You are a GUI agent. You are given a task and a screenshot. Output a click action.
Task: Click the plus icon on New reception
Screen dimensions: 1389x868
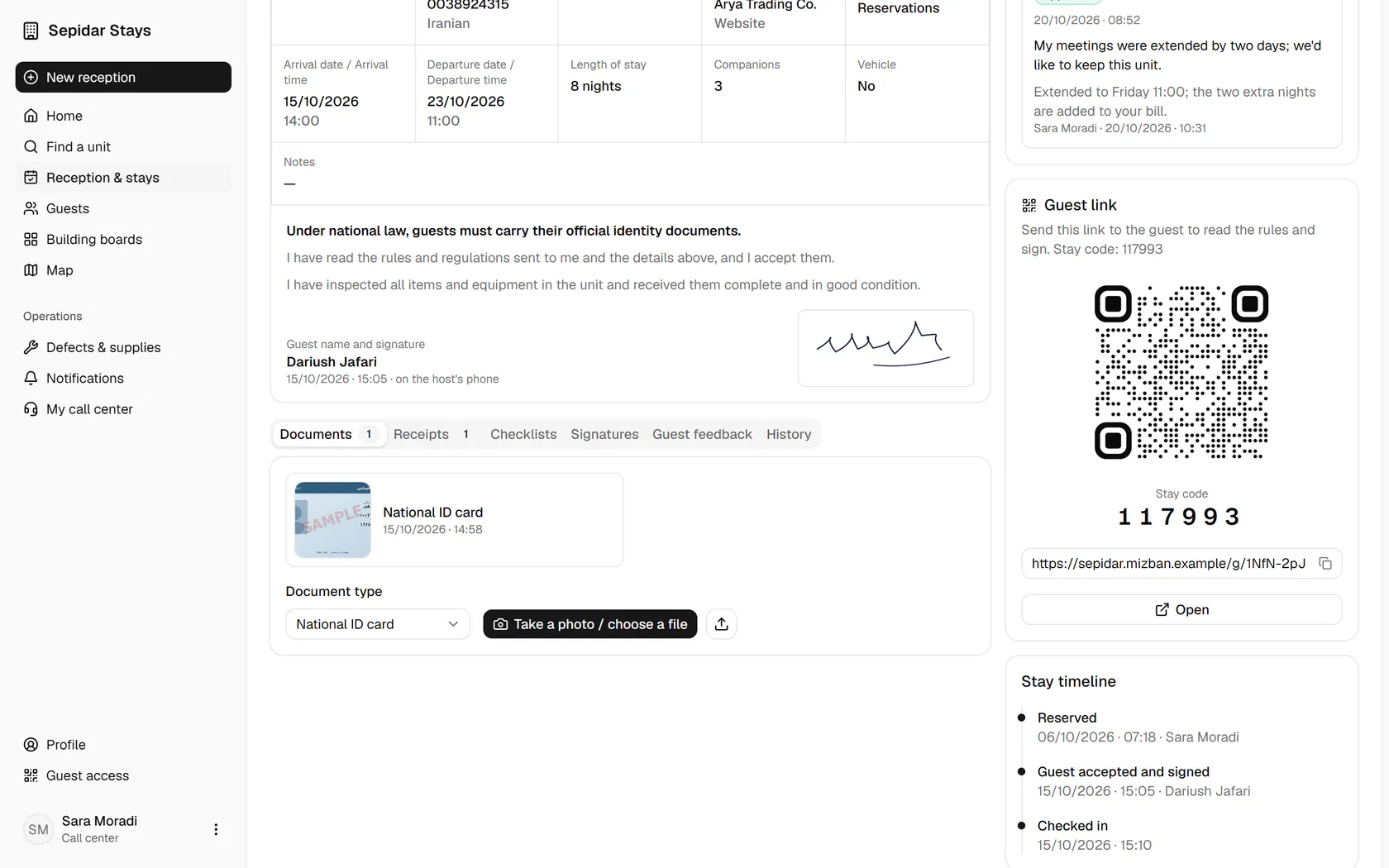point(31,77)
